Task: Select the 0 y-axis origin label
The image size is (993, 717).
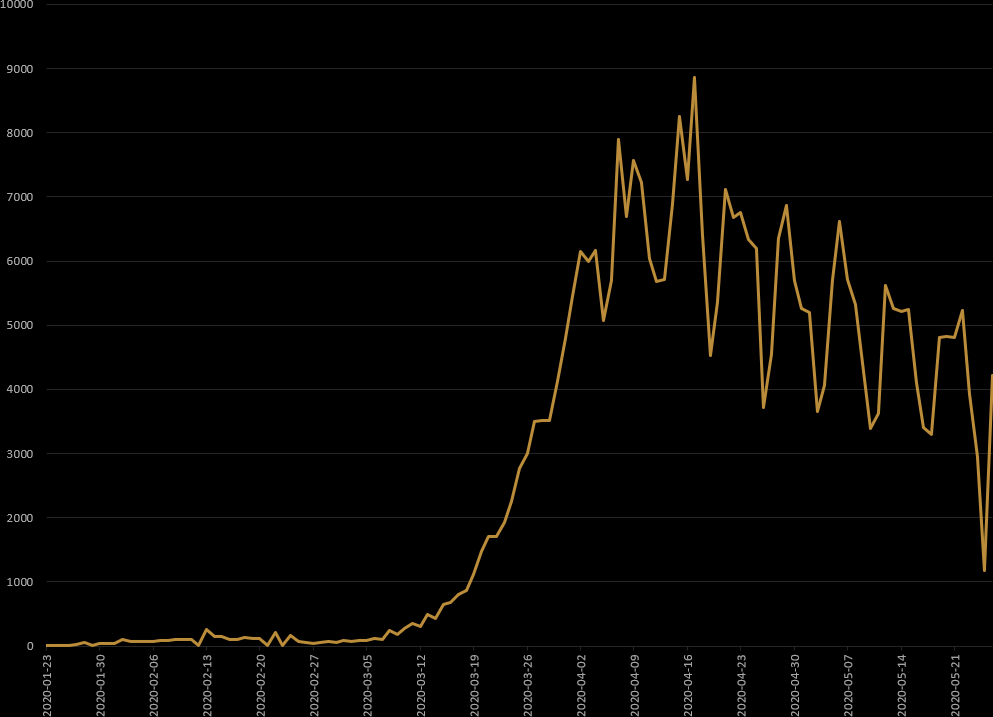Action: coord(30,646)
